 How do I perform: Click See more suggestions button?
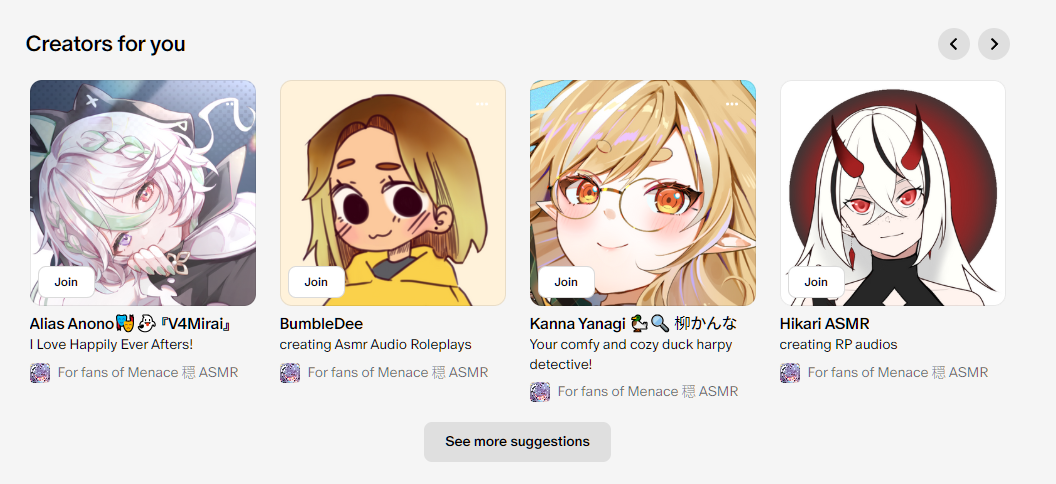click(x=517, y=442)
